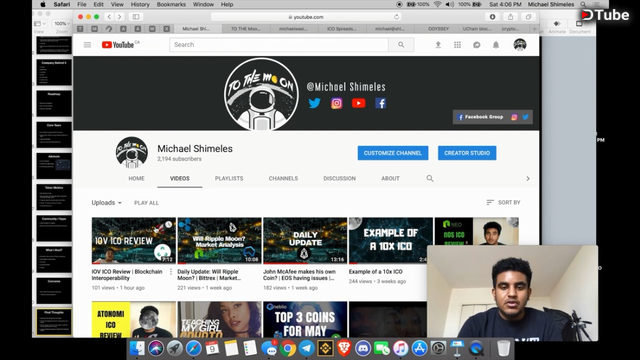The width and height of the screenshot is (640, 360).
Task: Search the channel with magnifier icon
Action: click(430, 178)
